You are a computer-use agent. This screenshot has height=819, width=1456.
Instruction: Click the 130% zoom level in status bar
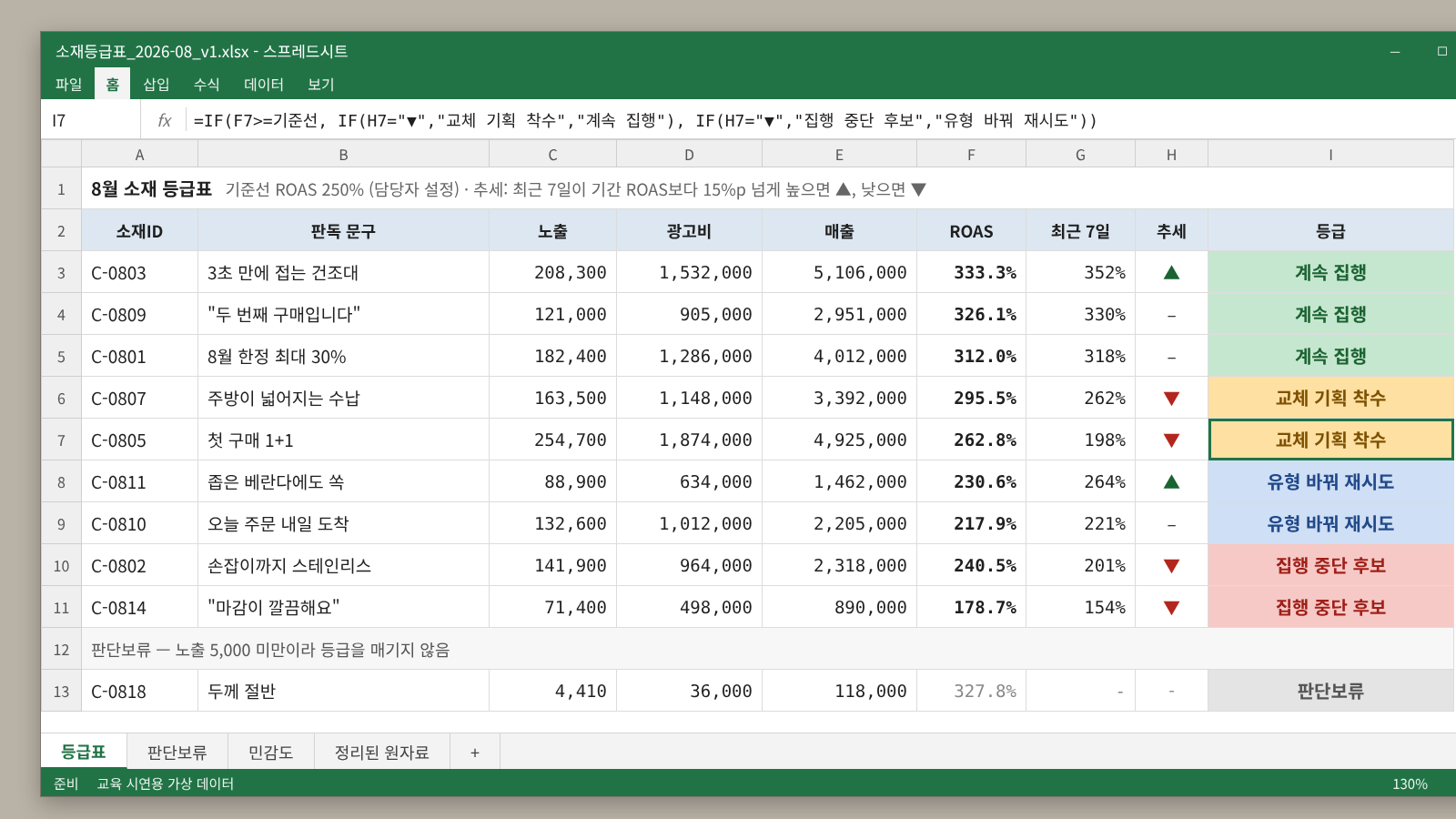1410,784
